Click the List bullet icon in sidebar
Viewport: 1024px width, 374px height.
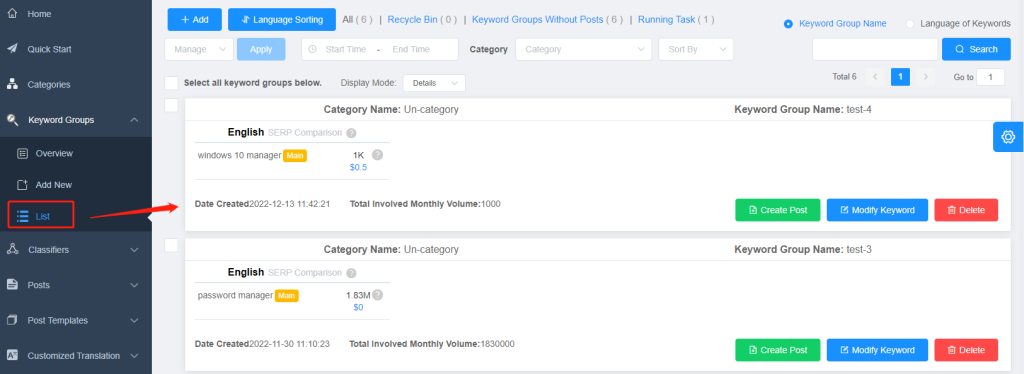[22, 216]
